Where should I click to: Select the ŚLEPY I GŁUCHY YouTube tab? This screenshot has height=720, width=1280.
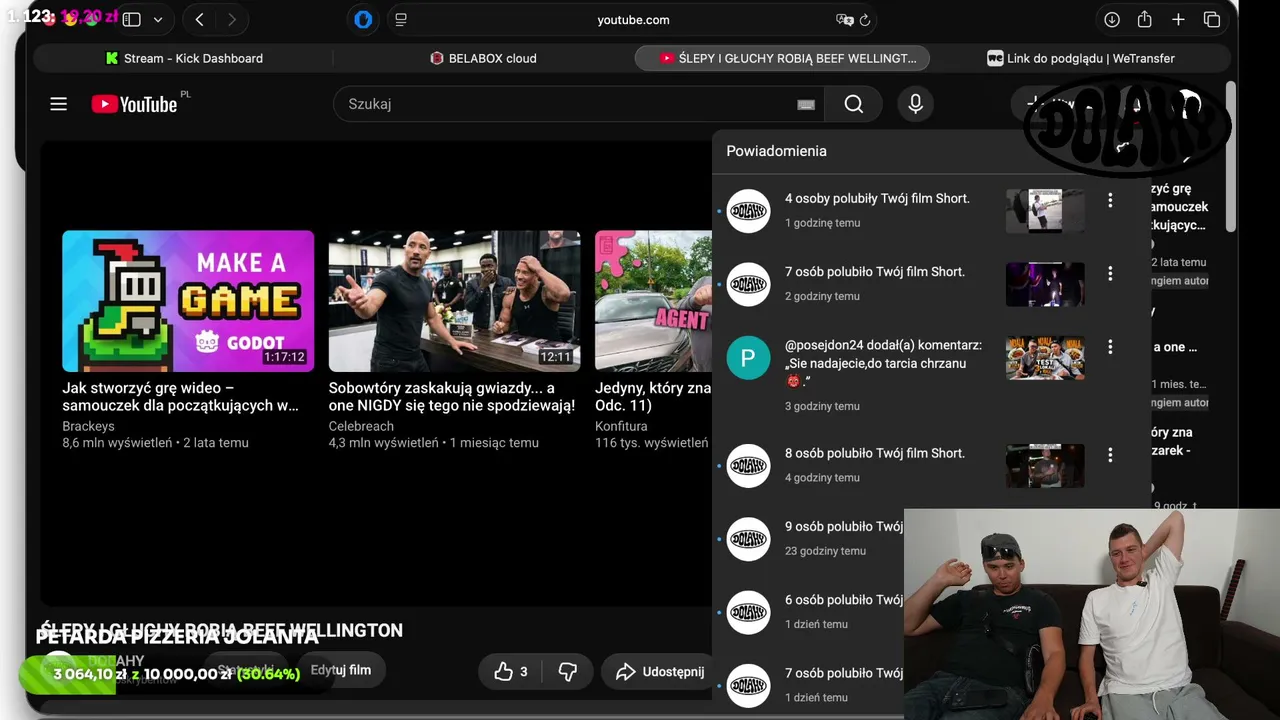click(783, 58)
